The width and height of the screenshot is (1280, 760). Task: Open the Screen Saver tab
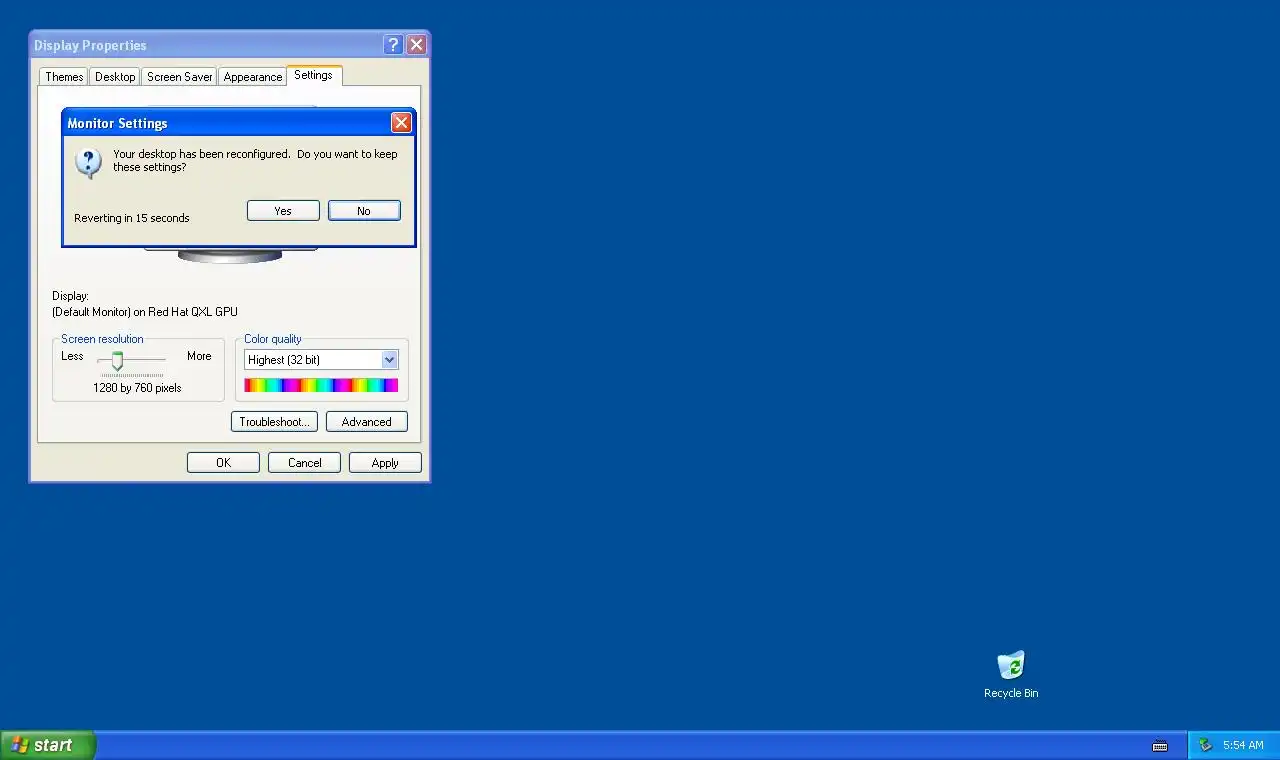click(x=180, y=77)
